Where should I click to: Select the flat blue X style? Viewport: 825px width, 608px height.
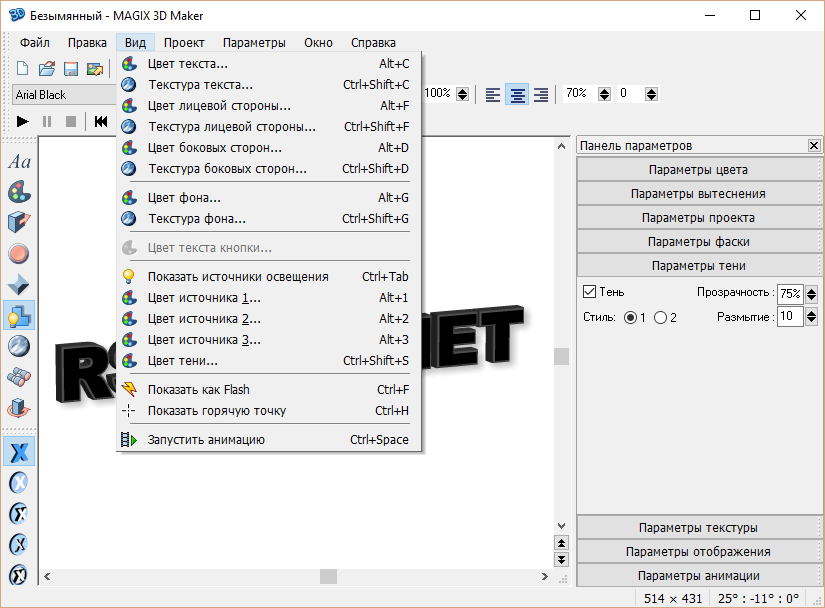19,451
